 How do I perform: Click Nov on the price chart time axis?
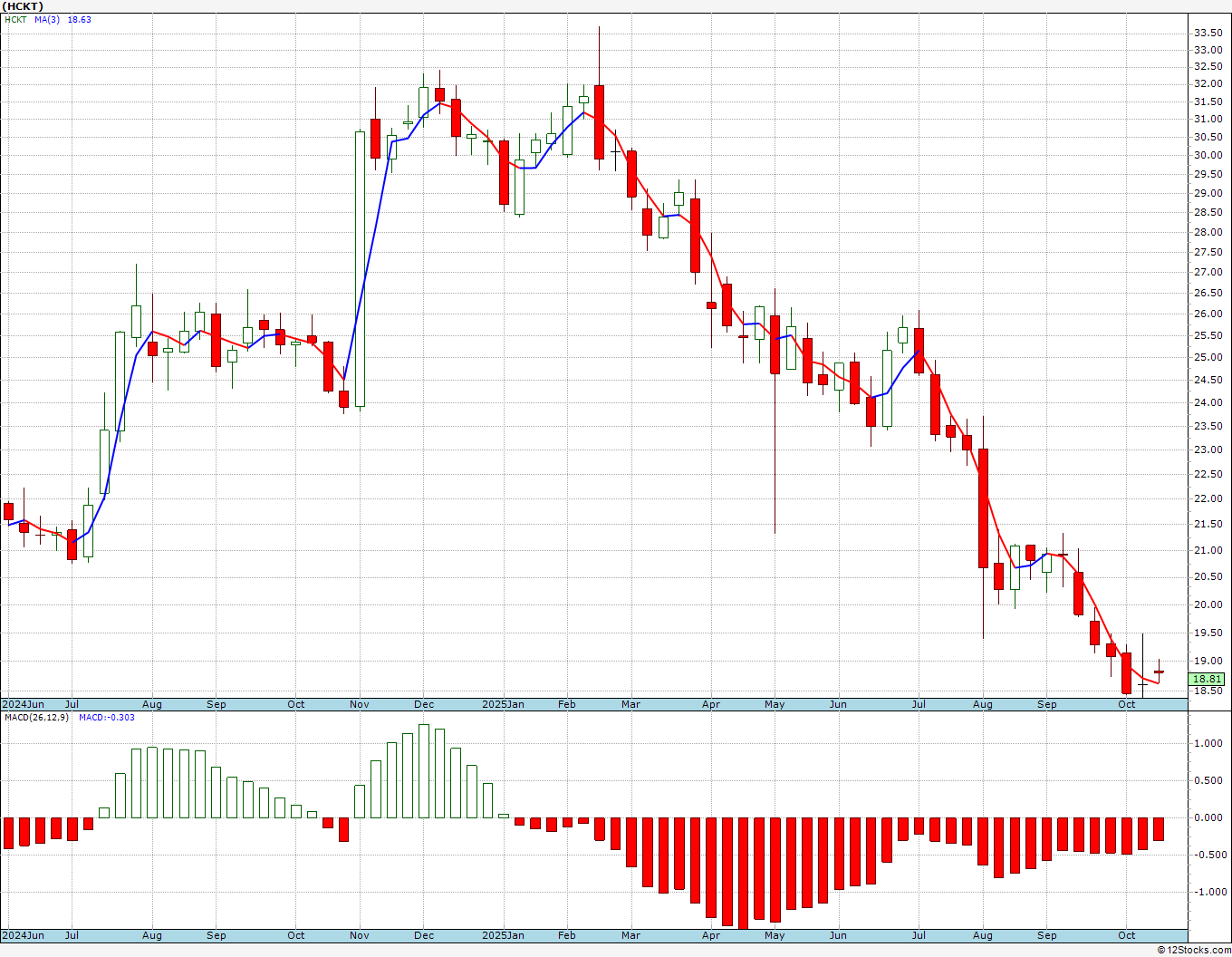click(360, 704)
